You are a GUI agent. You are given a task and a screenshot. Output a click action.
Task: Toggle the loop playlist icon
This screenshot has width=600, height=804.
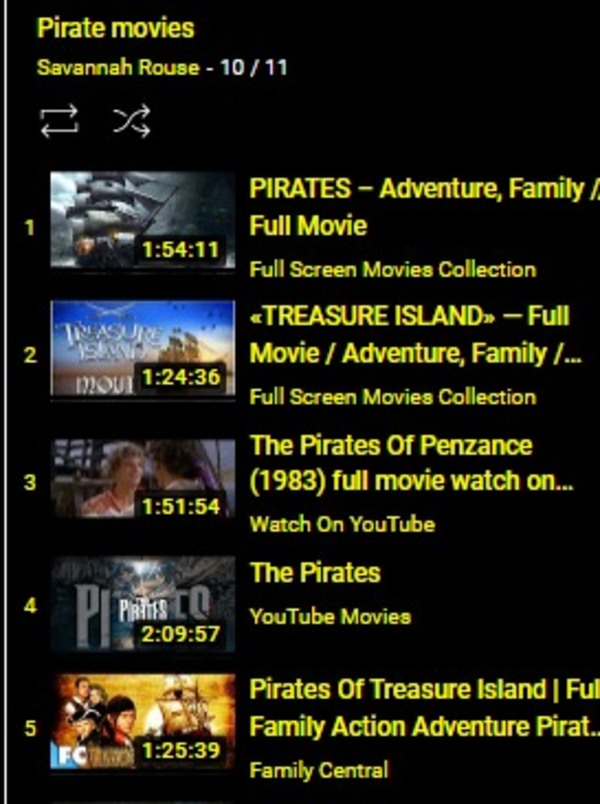[x=59, y=122]
